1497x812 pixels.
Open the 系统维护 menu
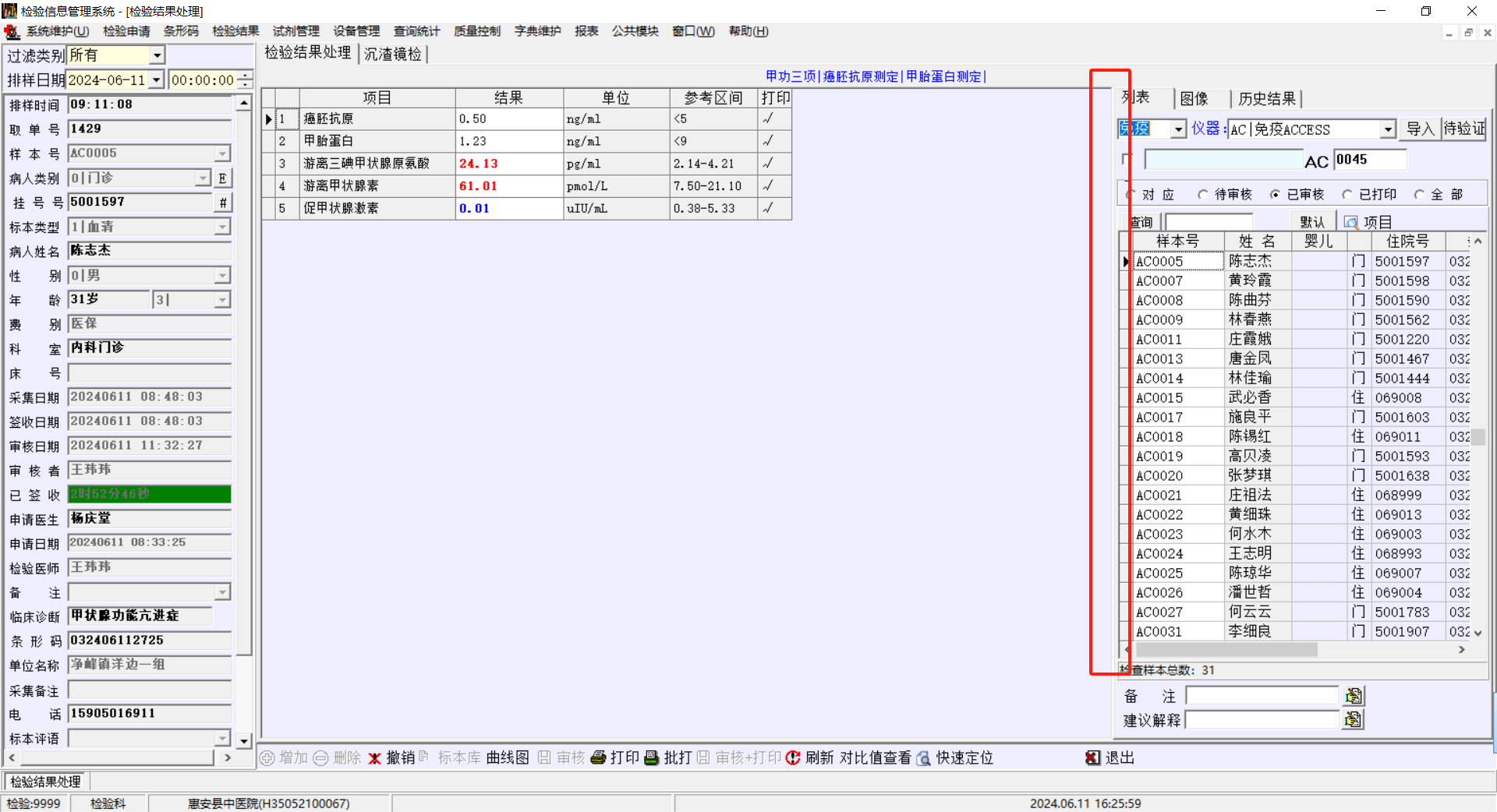[58, 31]
